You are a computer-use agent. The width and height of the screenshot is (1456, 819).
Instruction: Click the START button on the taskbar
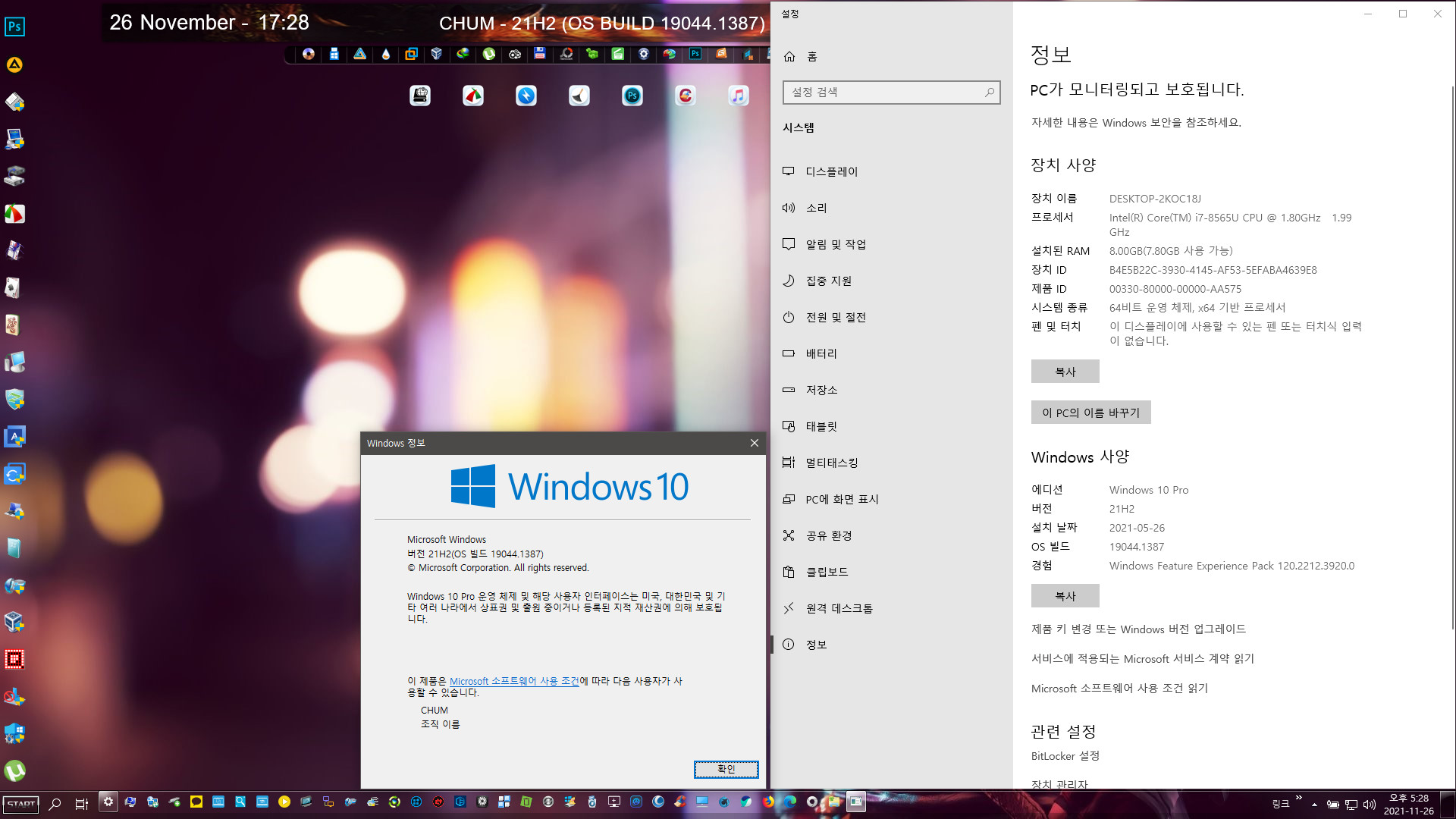[20, 804]
